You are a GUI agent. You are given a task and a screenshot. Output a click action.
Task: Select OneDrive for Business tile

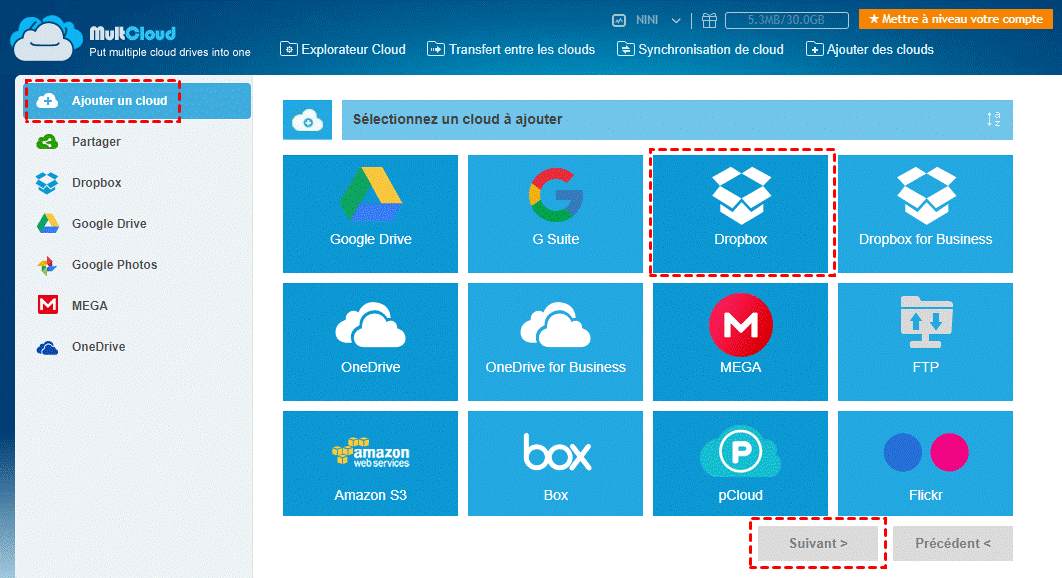click(x=555, y=342)
